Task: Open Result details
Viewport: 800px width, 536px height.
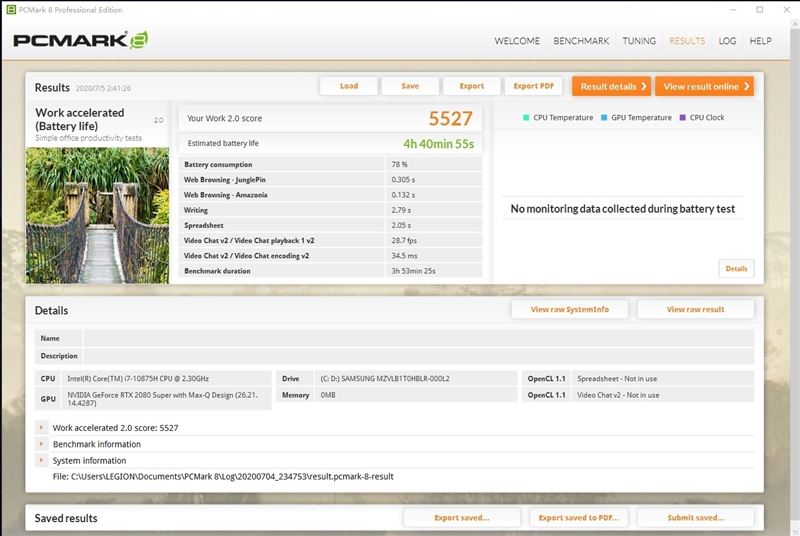Action: coord(611,87)
